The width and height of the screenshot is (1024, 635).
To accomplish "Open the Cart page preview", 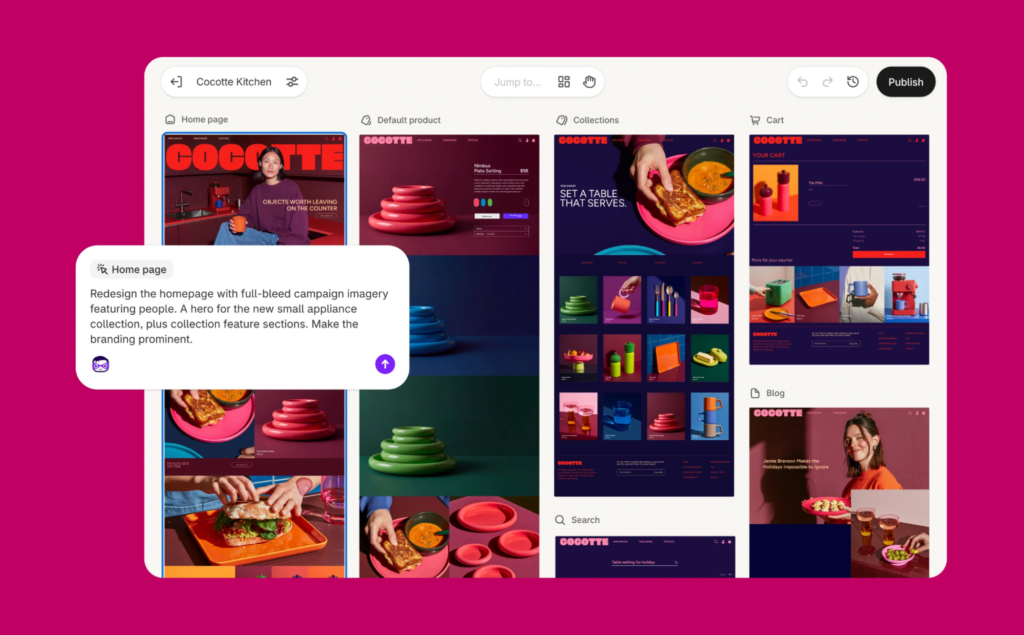I will tap(839, 250).
